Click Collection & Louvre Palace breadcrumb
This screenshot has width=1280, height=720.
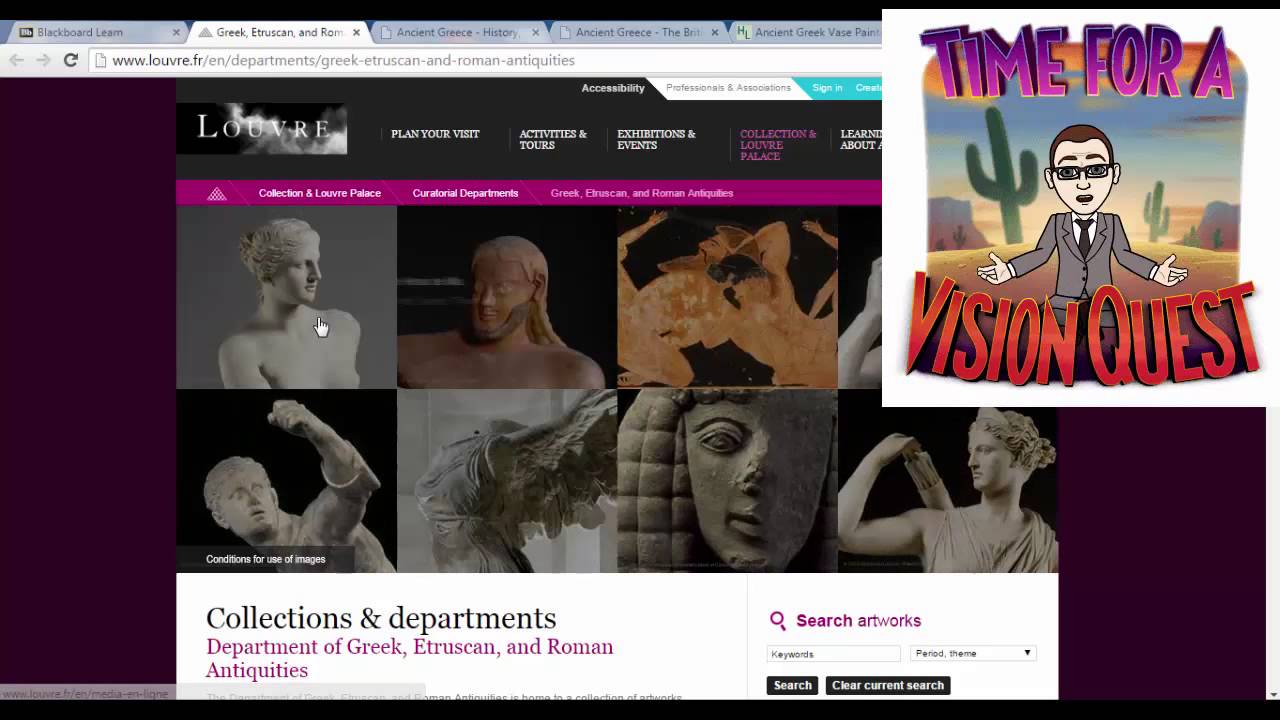pos(320,193)
